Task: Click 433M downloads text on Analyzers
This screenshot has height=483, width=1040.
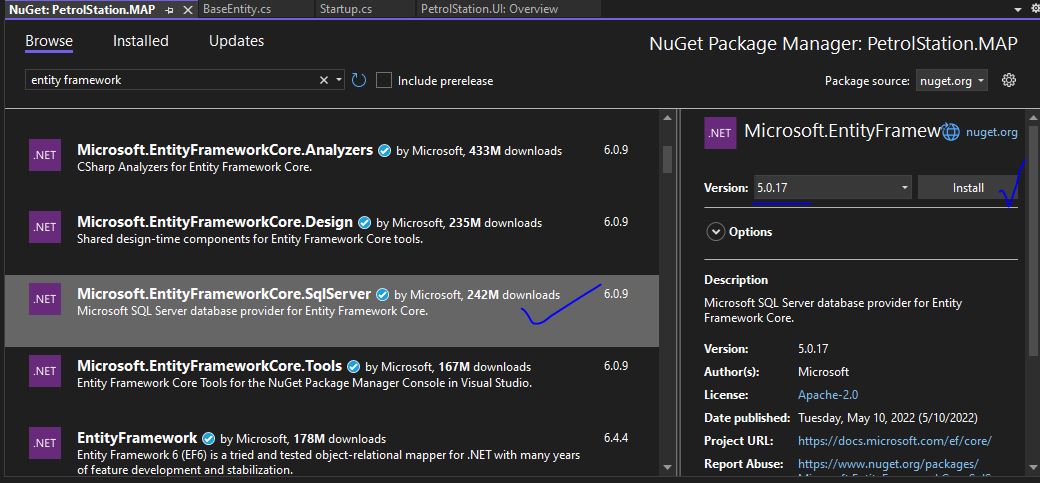Action: (515, 151)
